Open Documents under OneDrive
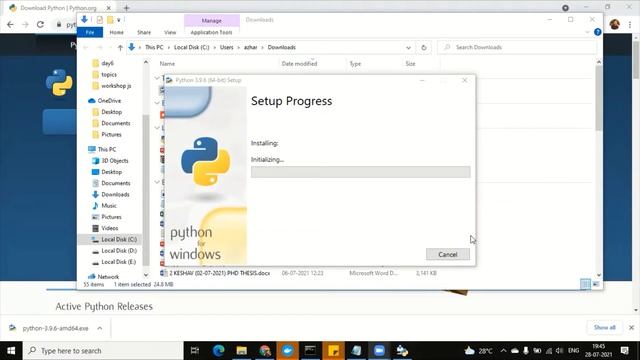Viewport: 640px width, 360px height. (116, 123)
